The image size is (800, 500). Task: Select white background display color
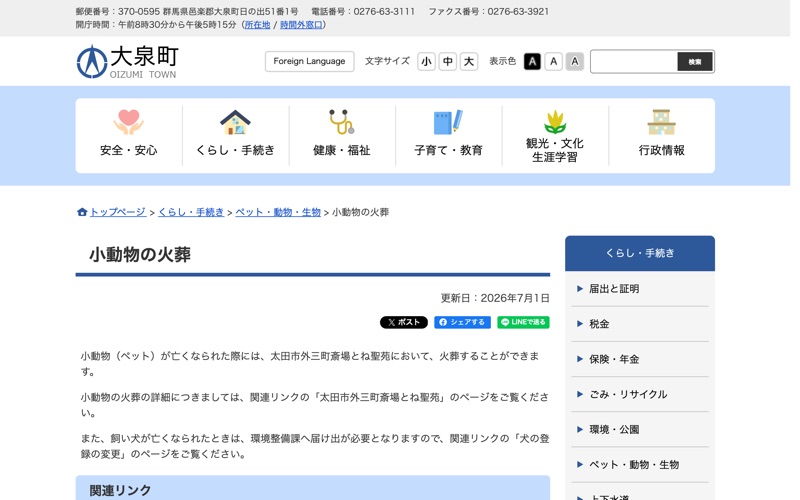[x=554, y=62]
